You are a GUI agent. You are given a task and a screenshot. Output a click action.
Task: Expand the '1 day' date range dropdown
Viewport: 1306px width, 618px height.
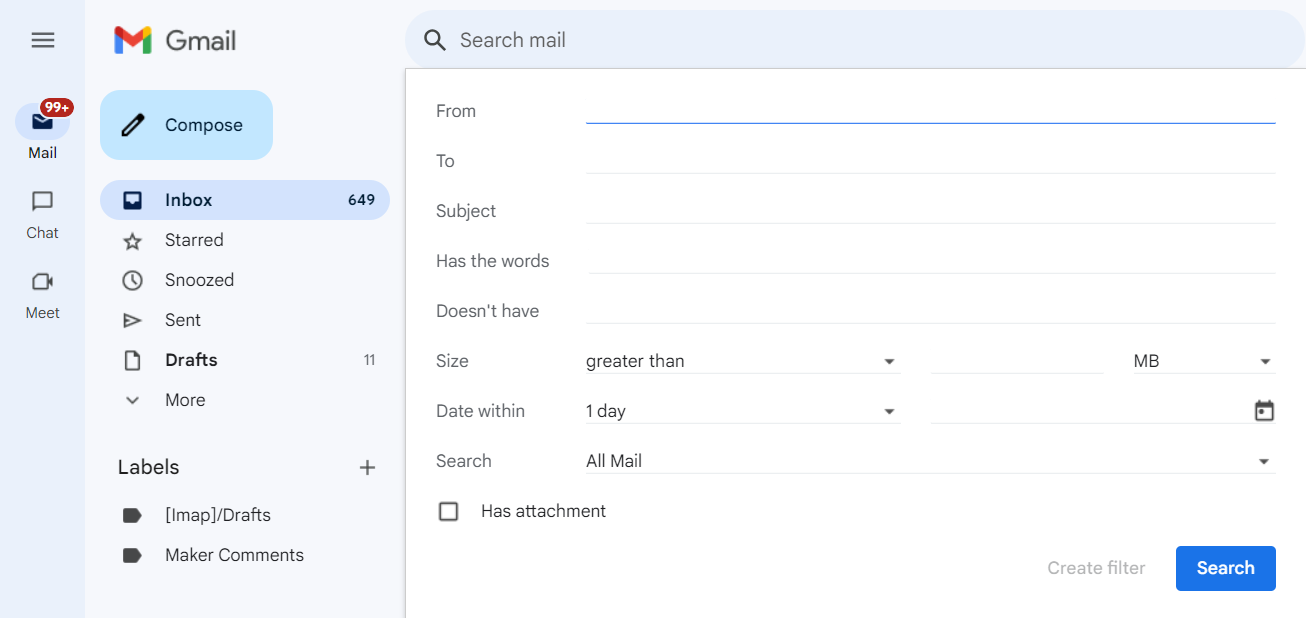pos(741,411)
